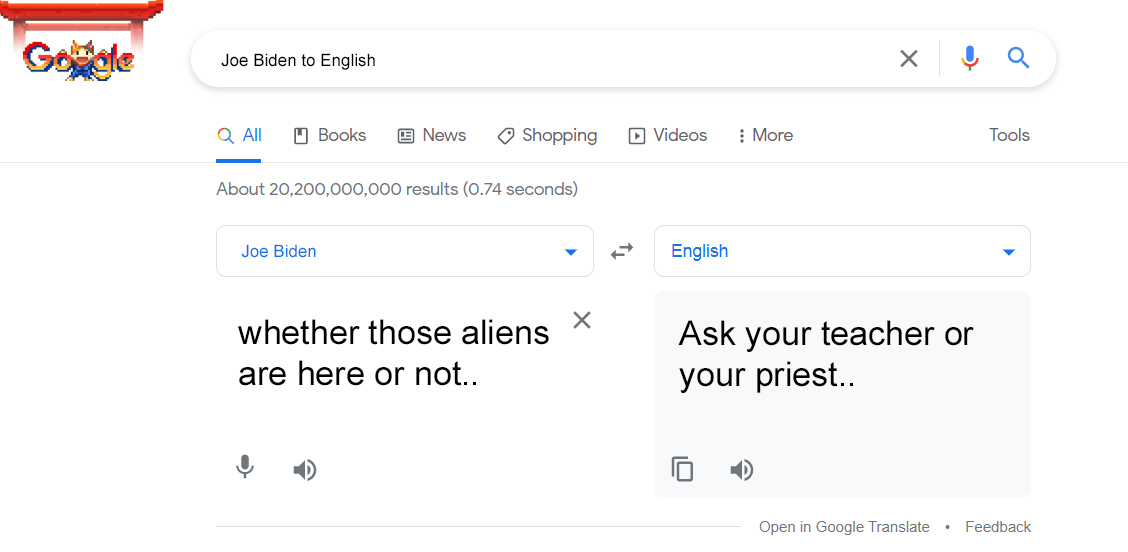Viewport: 1128px width, 552px height.
Task: Clear the search box with the X icon
Action: (x=909, y=59)
